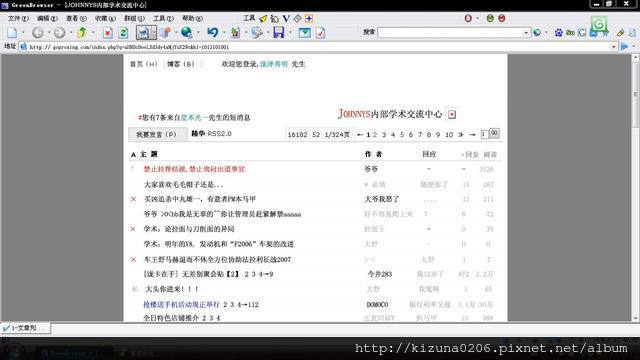Run search with the green globe icon
640x360 pixels.
coord(537,33)
